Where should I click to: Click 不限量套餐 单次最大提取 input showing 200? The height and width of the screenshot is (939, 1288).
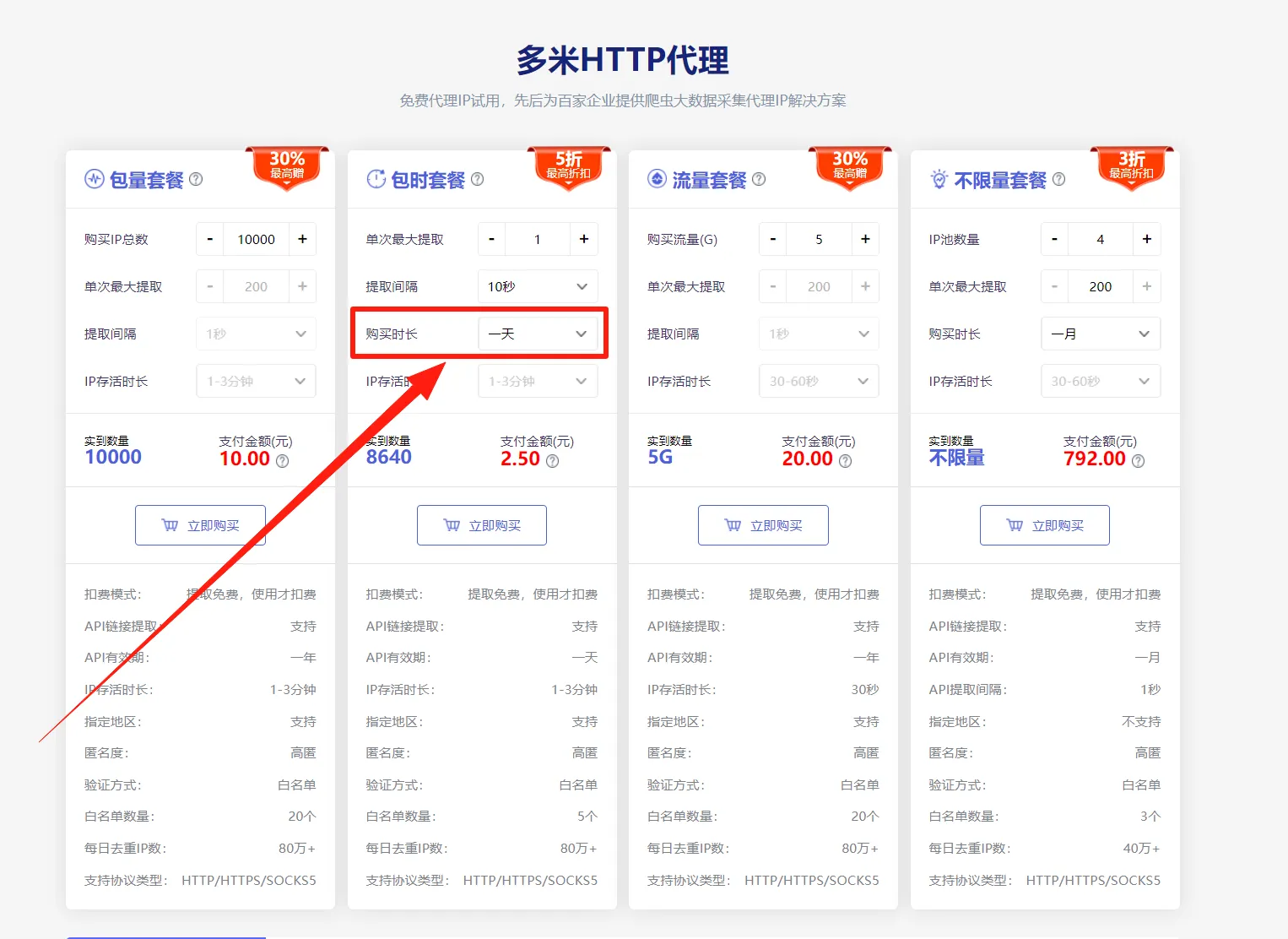(1101, 286)
